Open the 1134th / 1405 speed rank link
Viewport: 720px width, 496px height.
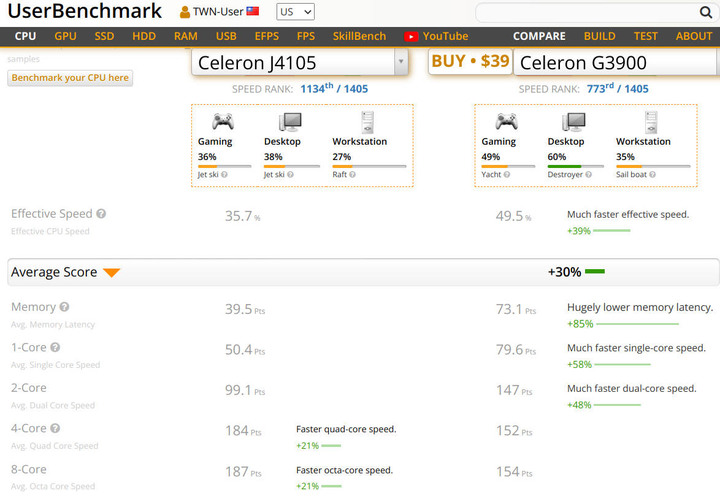pyautogui.click(x=334, y=88)
